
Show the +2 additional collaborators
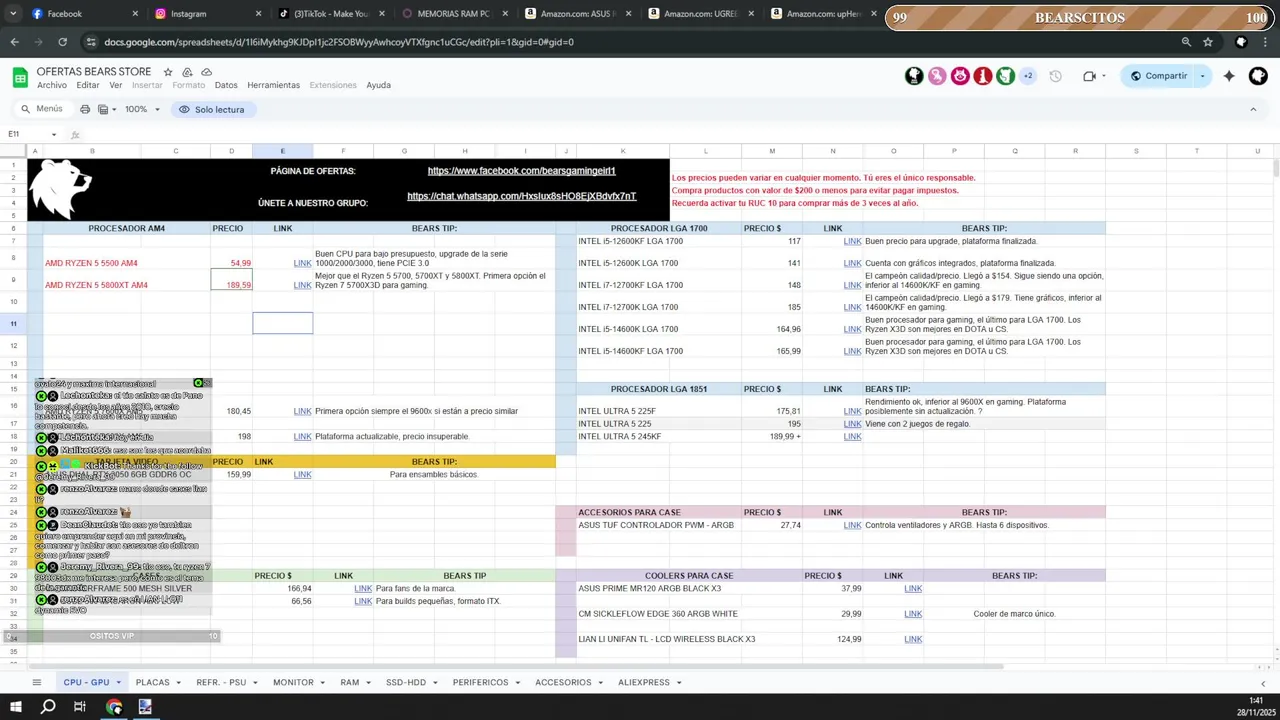coord(1027,76)
